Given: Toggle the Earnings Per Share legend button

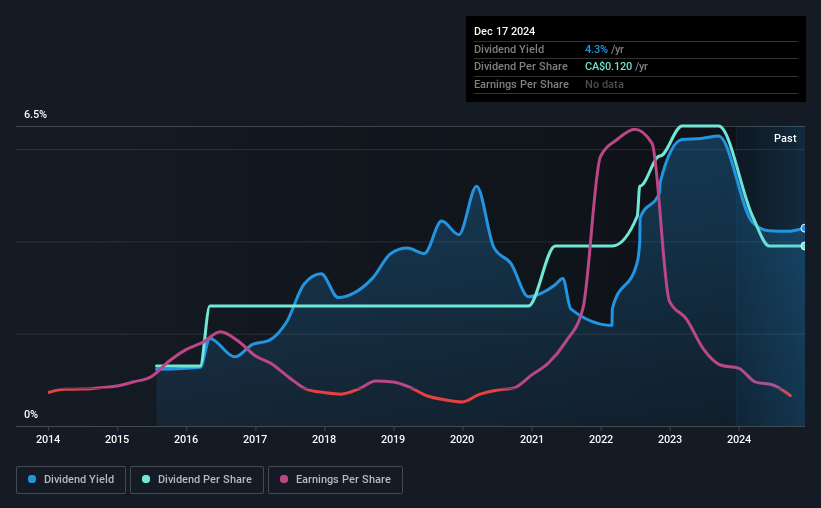Looking at the screenshot, I should pos(335,480).
